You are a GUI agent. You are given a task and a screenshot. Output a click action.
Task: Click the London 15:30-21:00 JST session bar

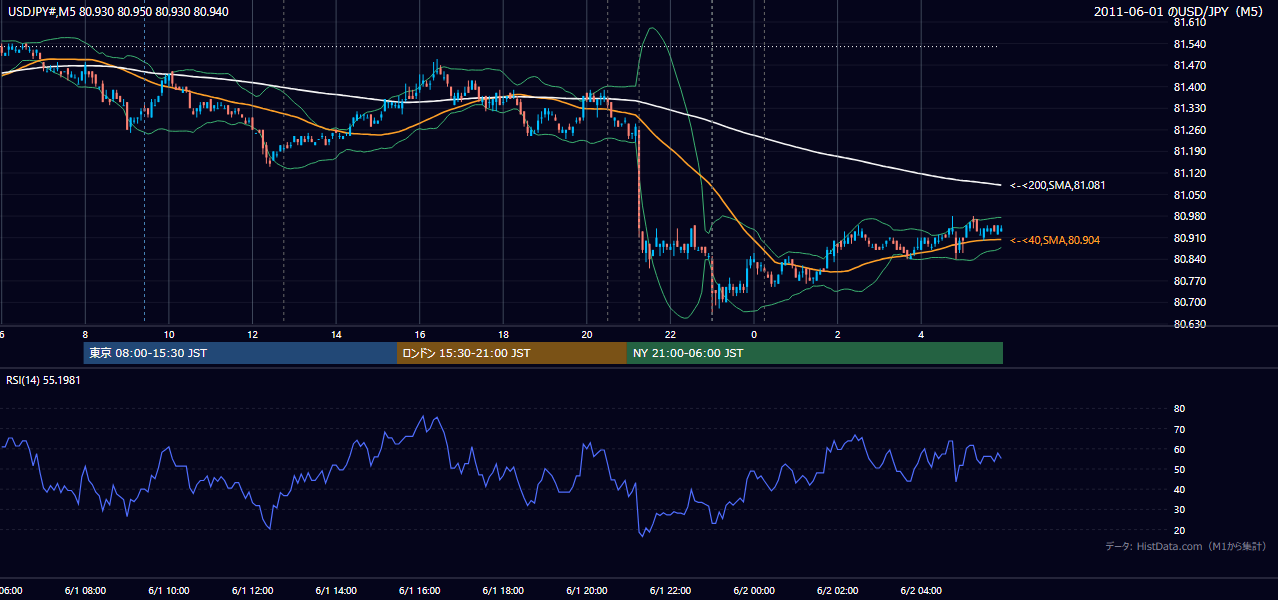click(x=512, y=353)
